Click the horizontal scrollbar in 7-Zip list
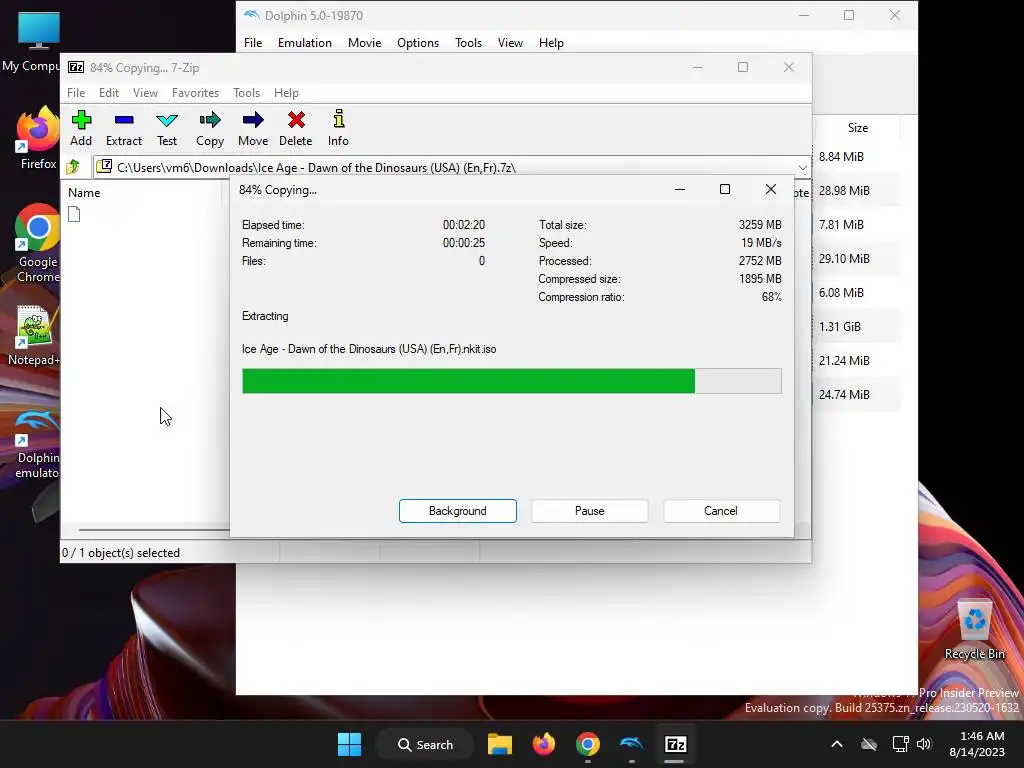 click(154, 530)
